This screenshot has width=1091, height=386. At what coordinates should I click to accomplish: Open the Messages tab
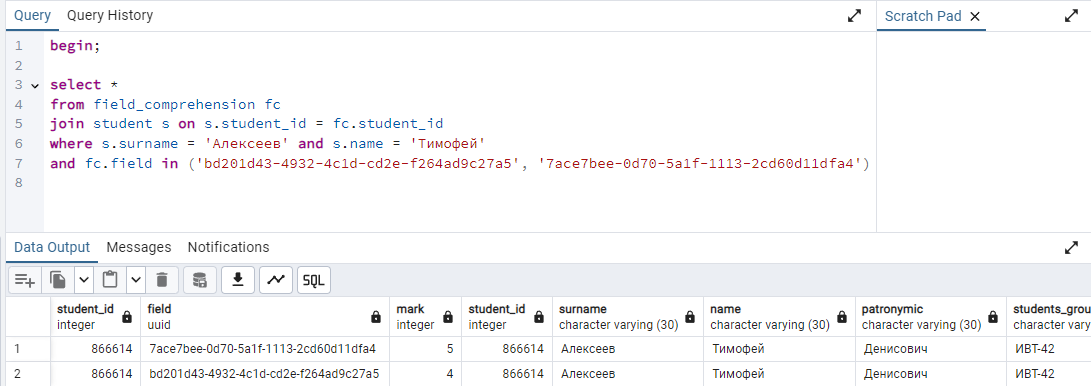point(138,247)
